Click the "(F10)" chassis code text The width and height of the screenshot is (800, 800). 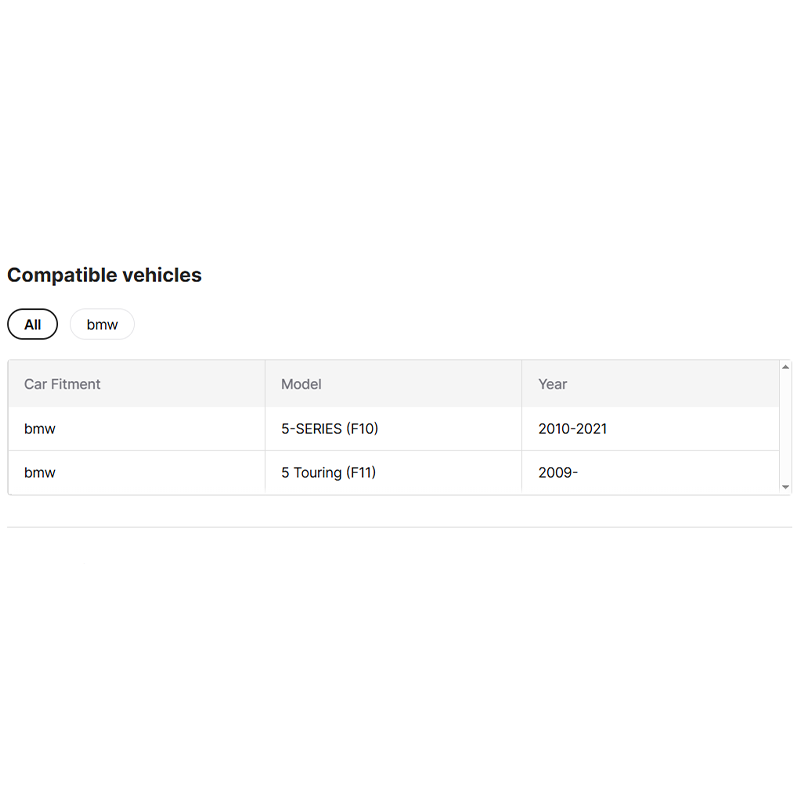pyautogui.click(x=362, y=429)
